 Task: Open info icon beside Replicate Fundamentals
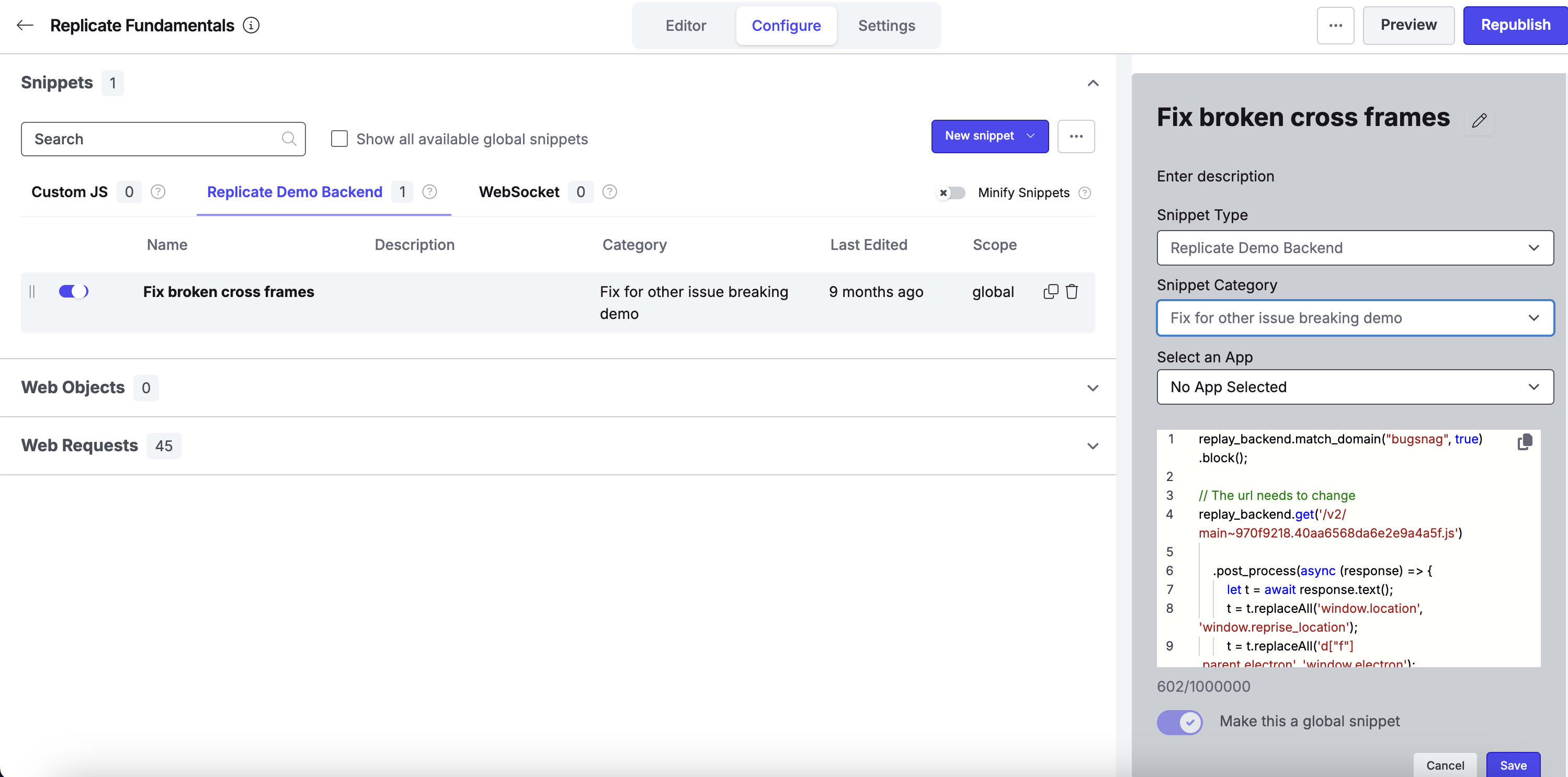point(251,25)
